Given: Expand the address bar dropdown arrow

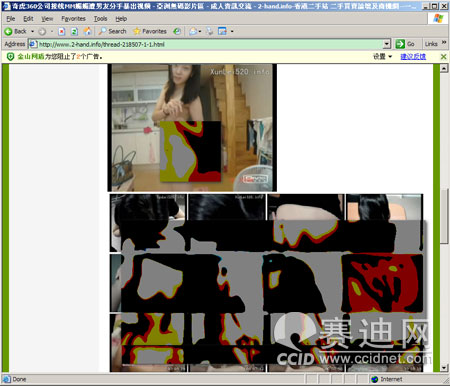Looking at the screenshot, I should (387, 44).
